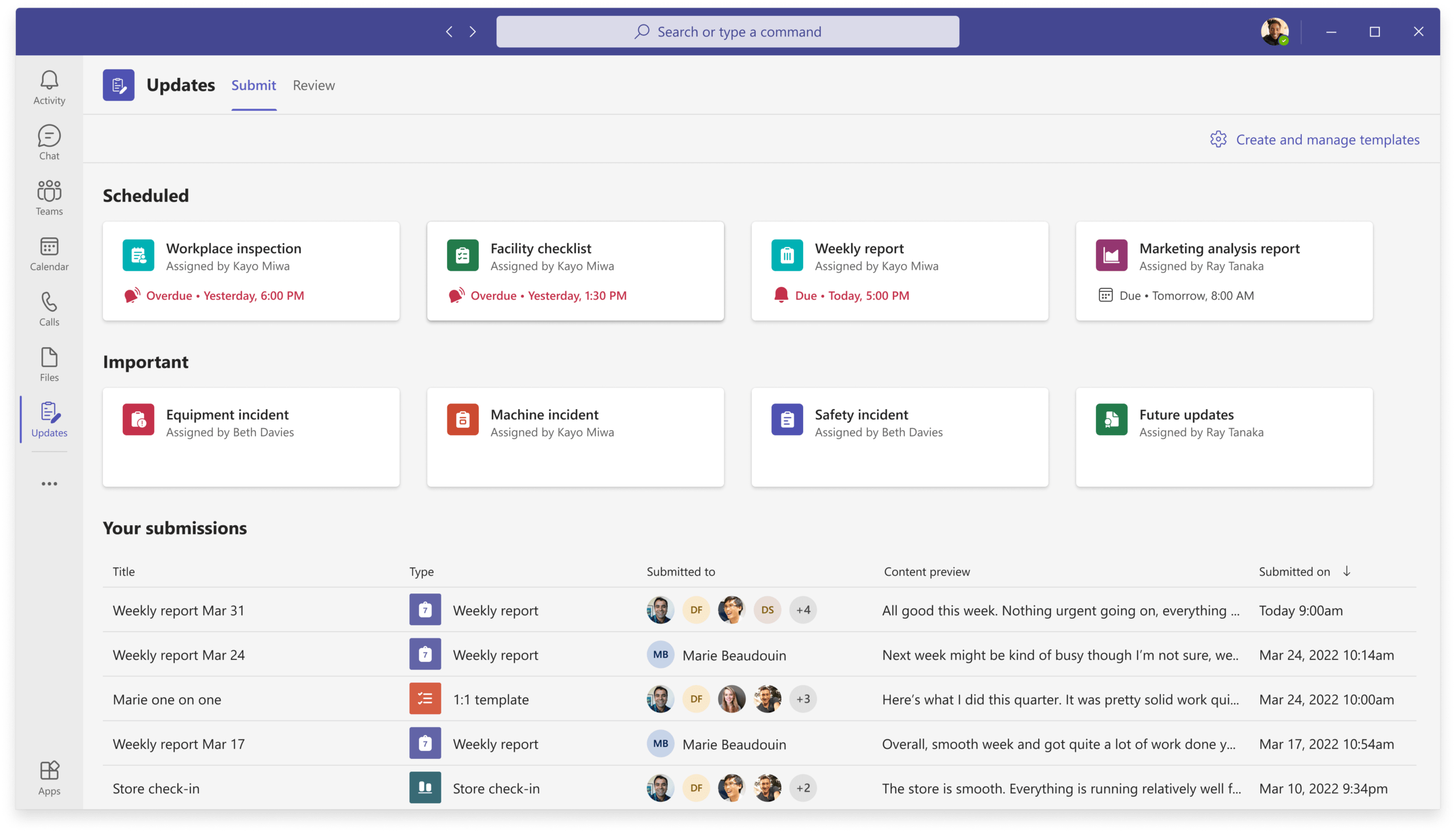Switch to the Review tab
This screenshot has width=1456, height=833.
coord(313,85)
